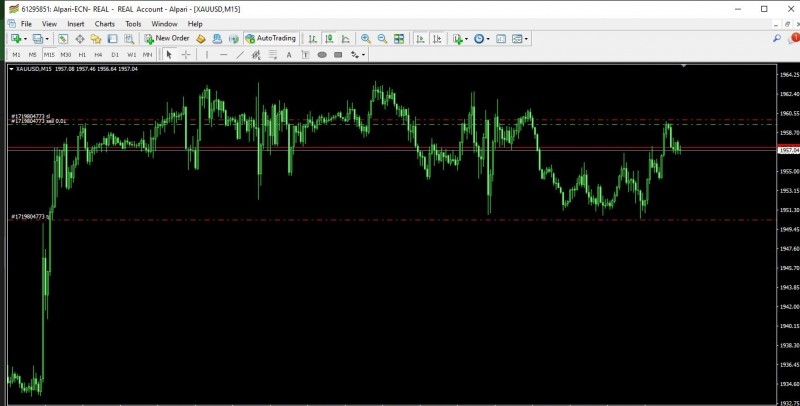The width and height of the screenshot is (800, 406).
Task: Toggle chart auto scroll
Action: pyautogui.click(x=420, y=39)
